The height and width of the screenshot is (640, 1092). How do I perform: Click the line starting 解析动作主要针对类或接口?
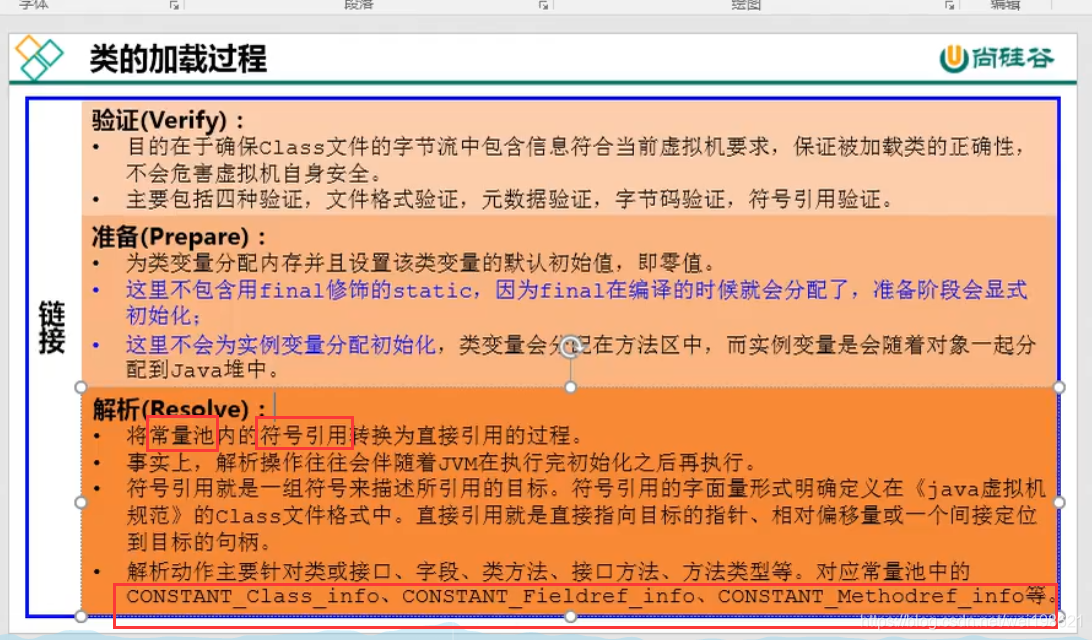click(548, 572)
